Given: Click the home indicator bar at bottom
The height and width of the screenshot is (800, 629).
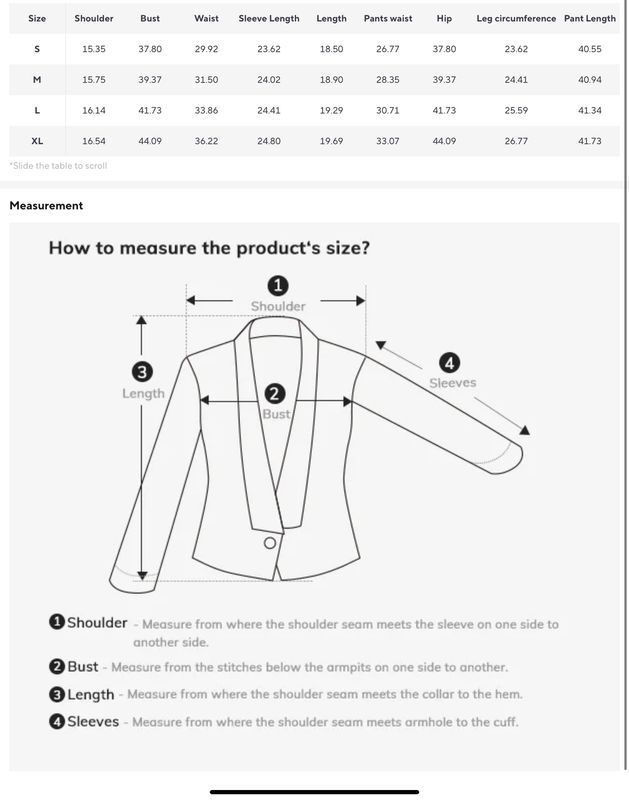Looking at the screenshot, I should [314, 792].
